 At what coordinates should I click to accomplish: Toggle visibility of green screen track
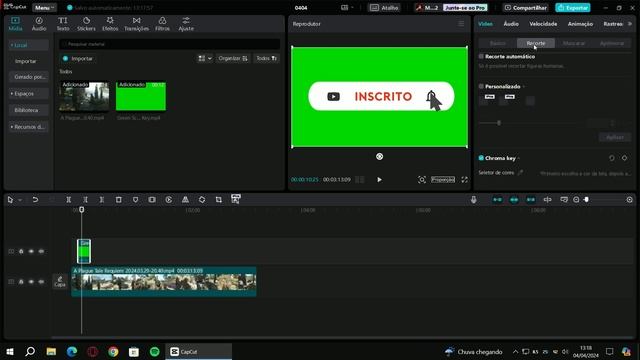31,251
